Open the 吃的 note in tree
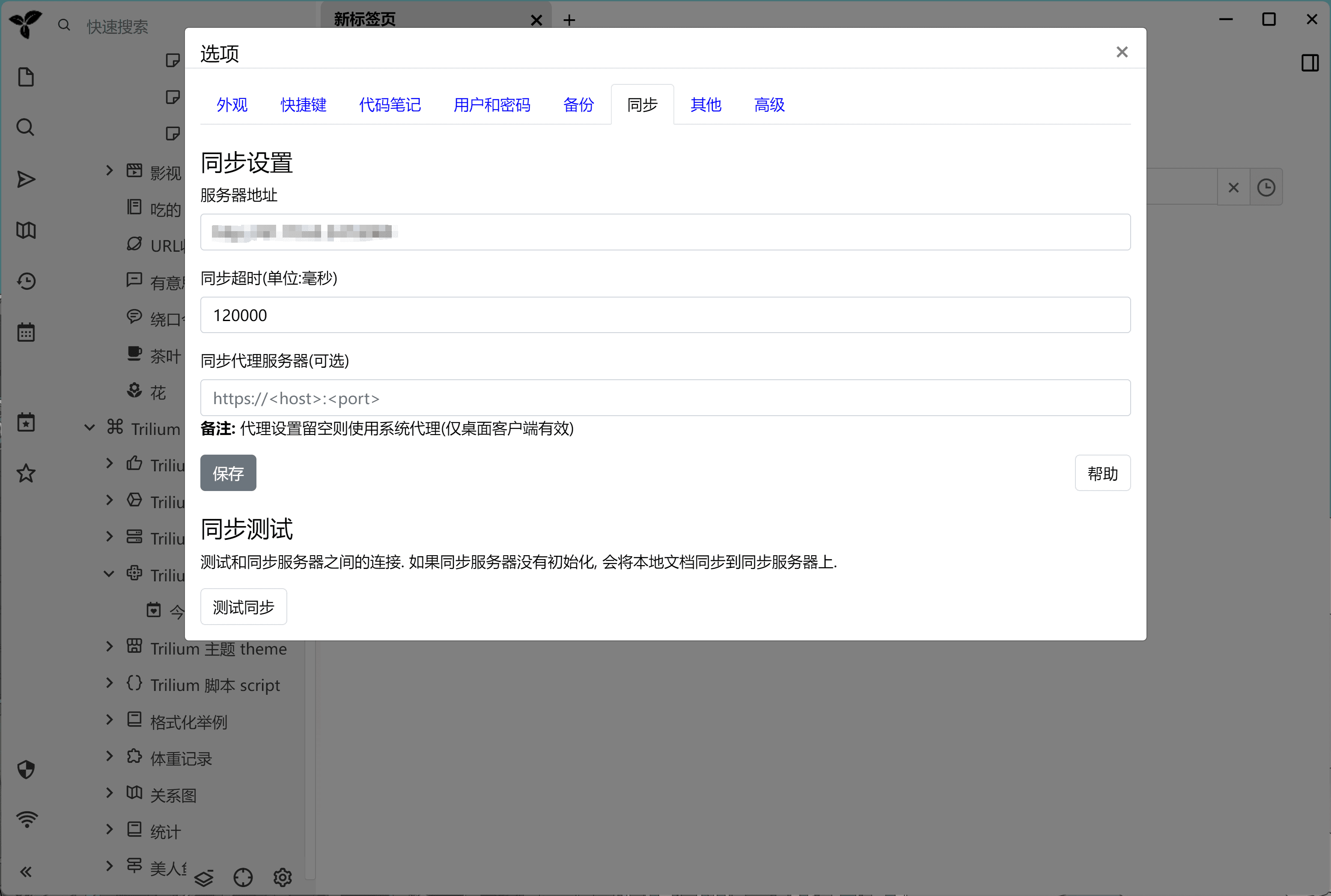Screen dimensions: 1331x896 click(166, 210)
